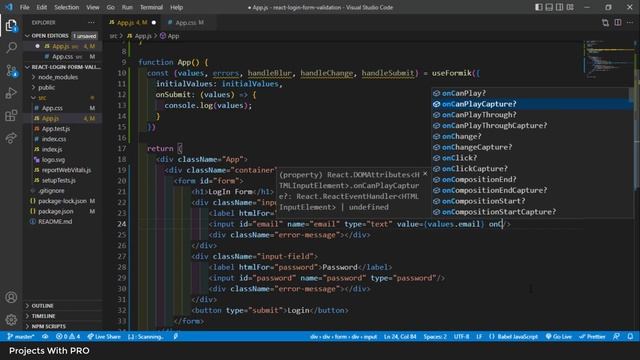640x360 pixels.
Task: Open the Edit menu
Action: click(x=42, y=7)
